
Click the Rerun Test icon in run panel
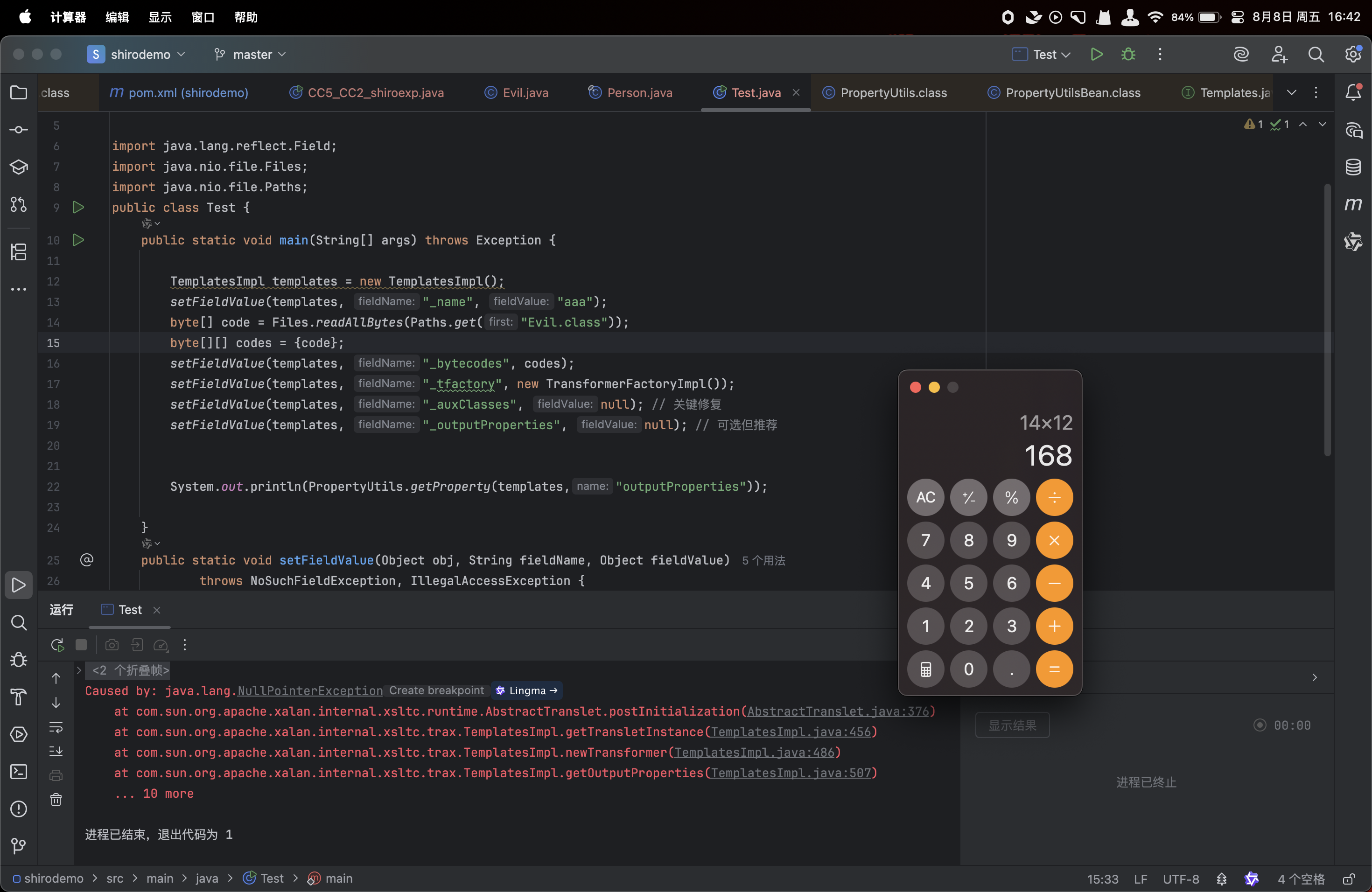click(x=56, y=645)
